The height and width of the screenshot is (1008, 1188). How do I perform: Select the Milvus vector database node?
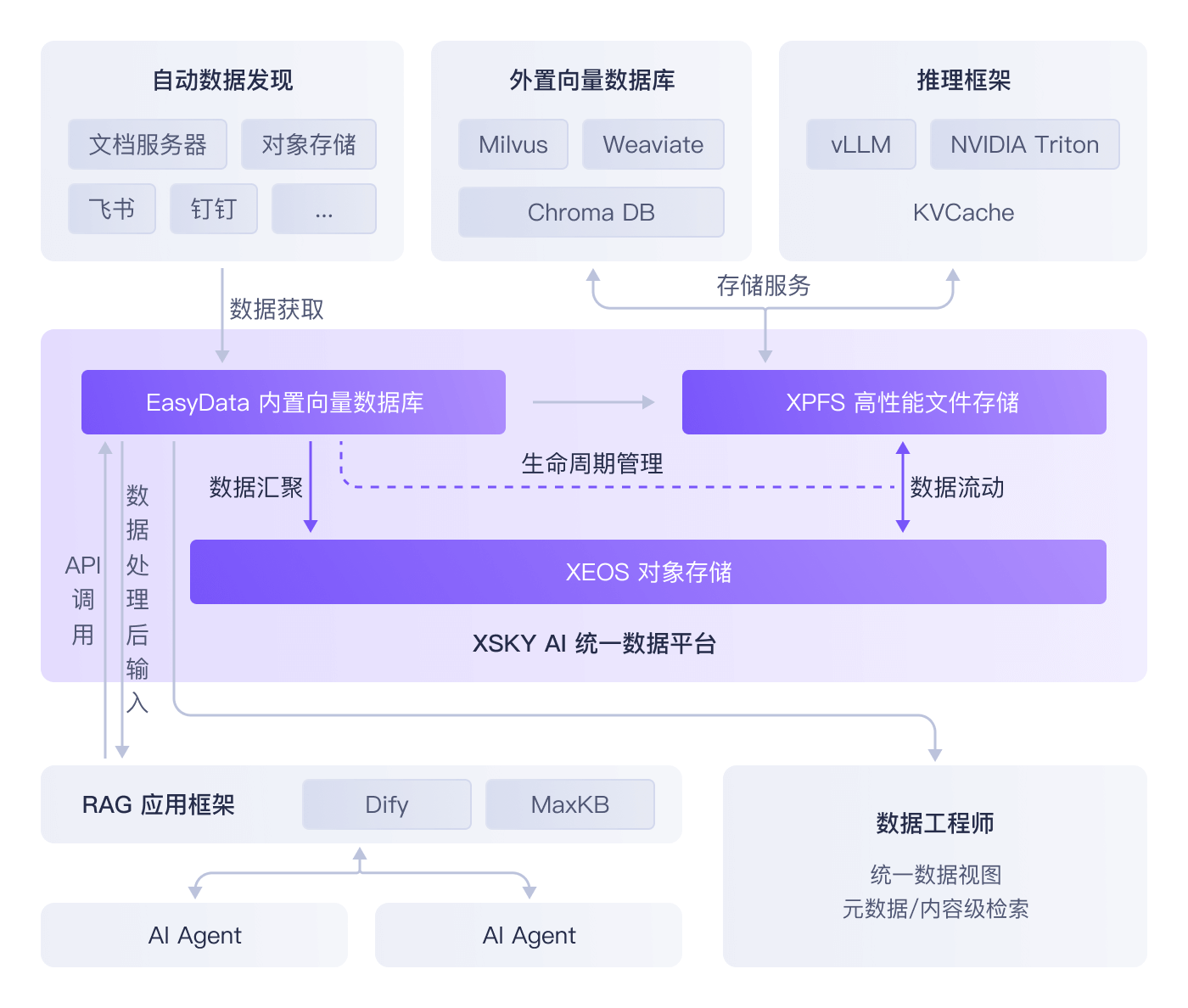513,144
